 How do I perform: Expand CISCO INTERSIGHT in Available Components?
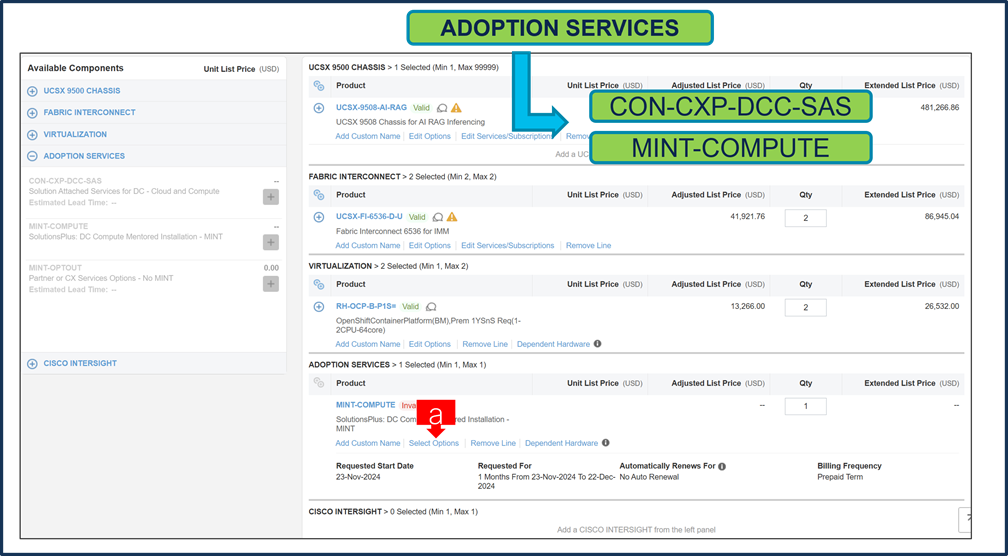pyautogui.click(x=32, y=364)
